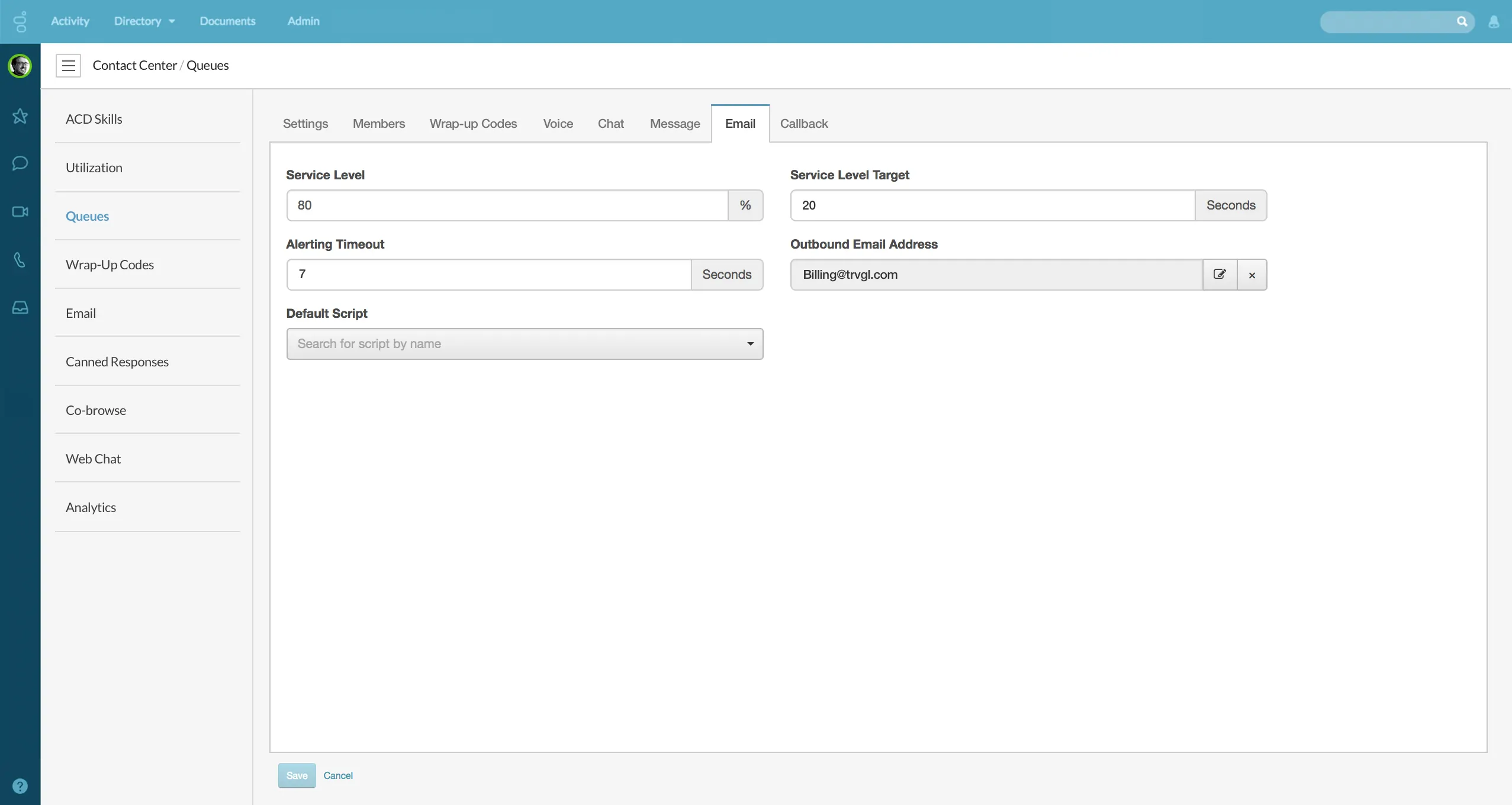
Task: Open the notifications bell icon
Action: click(x=1494, y=22)
